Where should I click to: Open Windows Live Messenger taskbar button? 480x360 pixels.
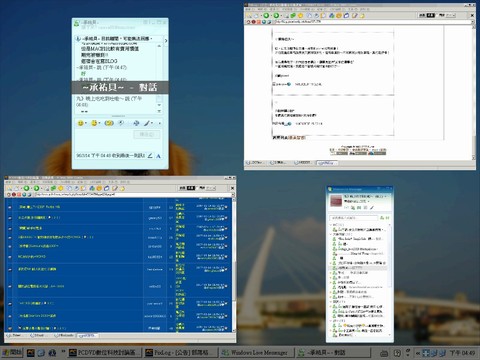point(257,352)
